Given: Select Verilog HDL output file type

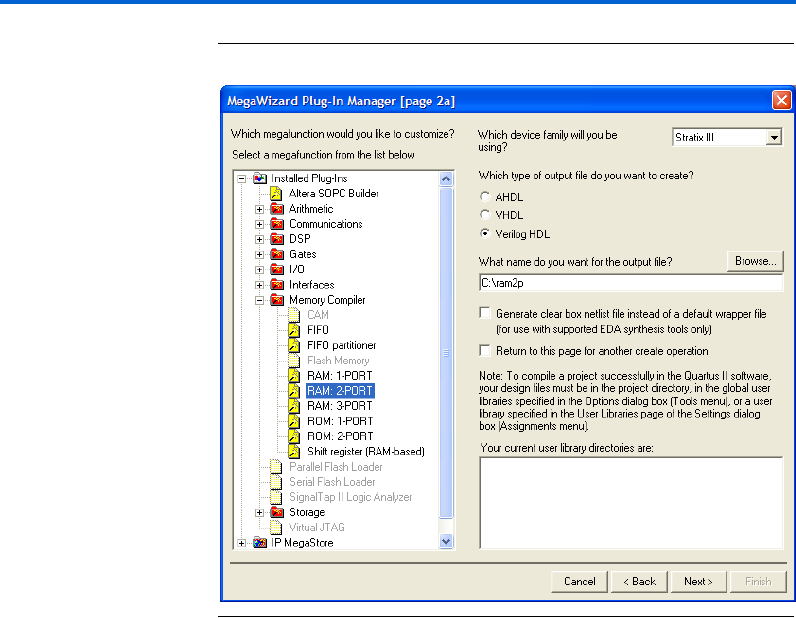Looking at the screenshot, I should (485, 234).
